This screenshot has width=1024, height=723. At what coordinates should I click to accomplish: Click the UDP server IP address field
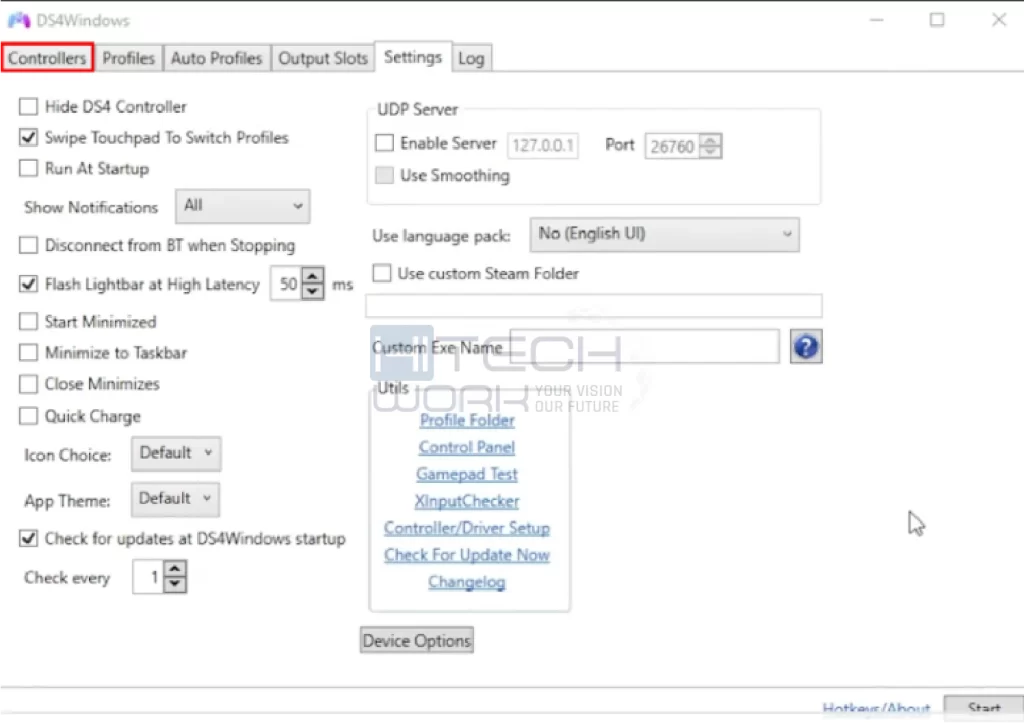[x=543, y=145]
